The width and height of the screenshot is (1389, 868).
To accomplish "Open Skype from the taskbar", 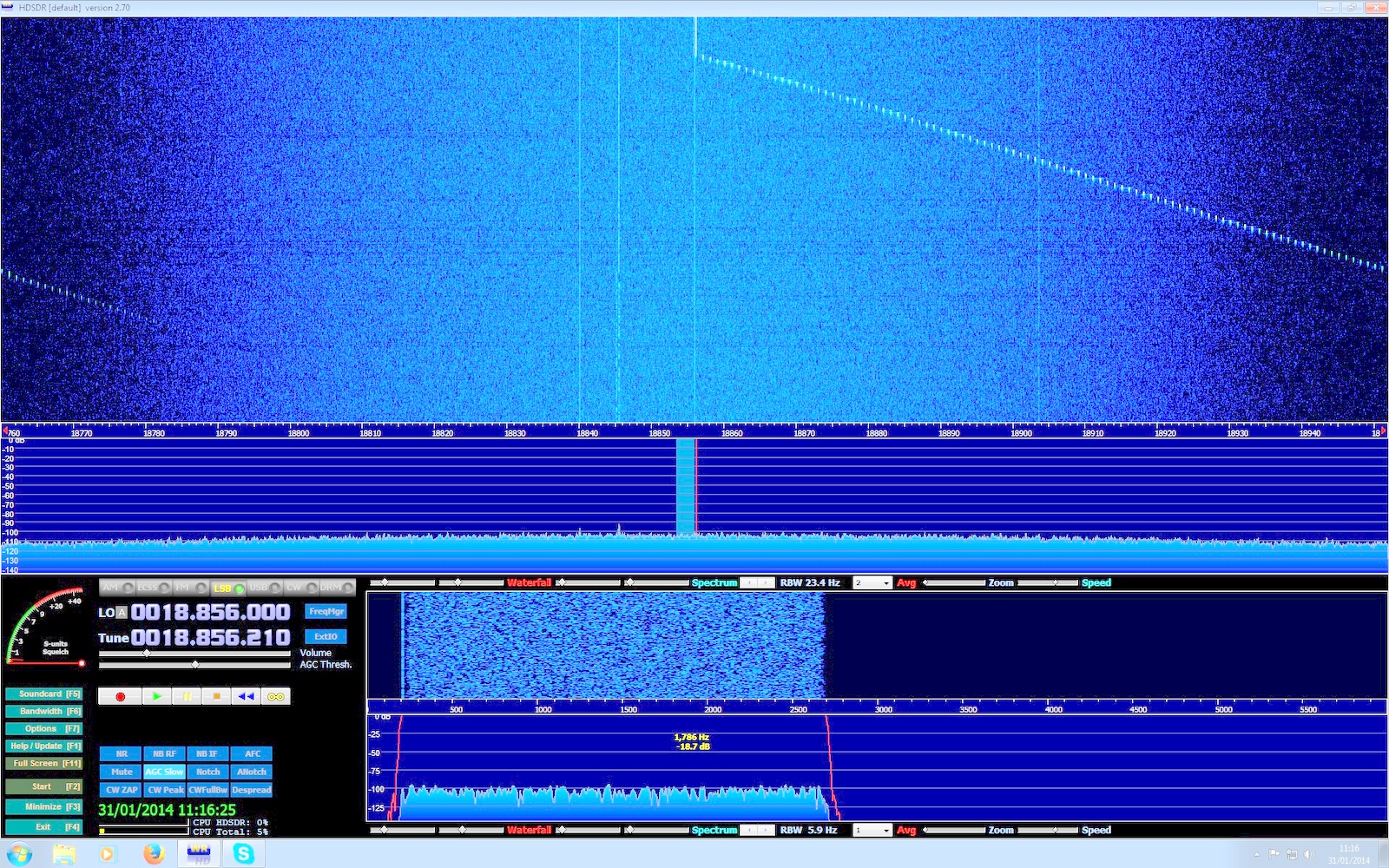I will coord(243,854).
